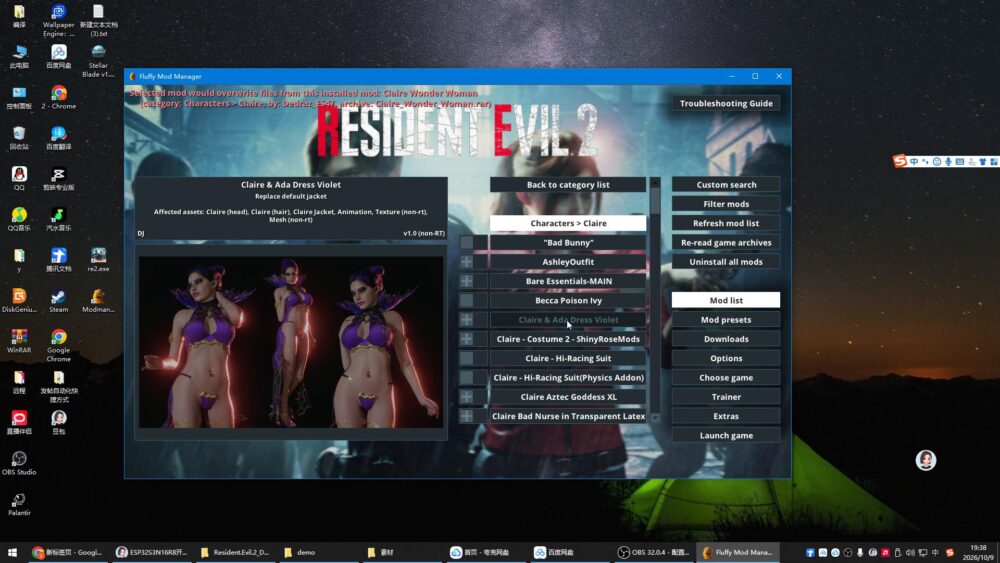Viewport: 1000px width, 563px height.
Task: Open the Modmanager desktop shortcut
Action: (98, 300)
